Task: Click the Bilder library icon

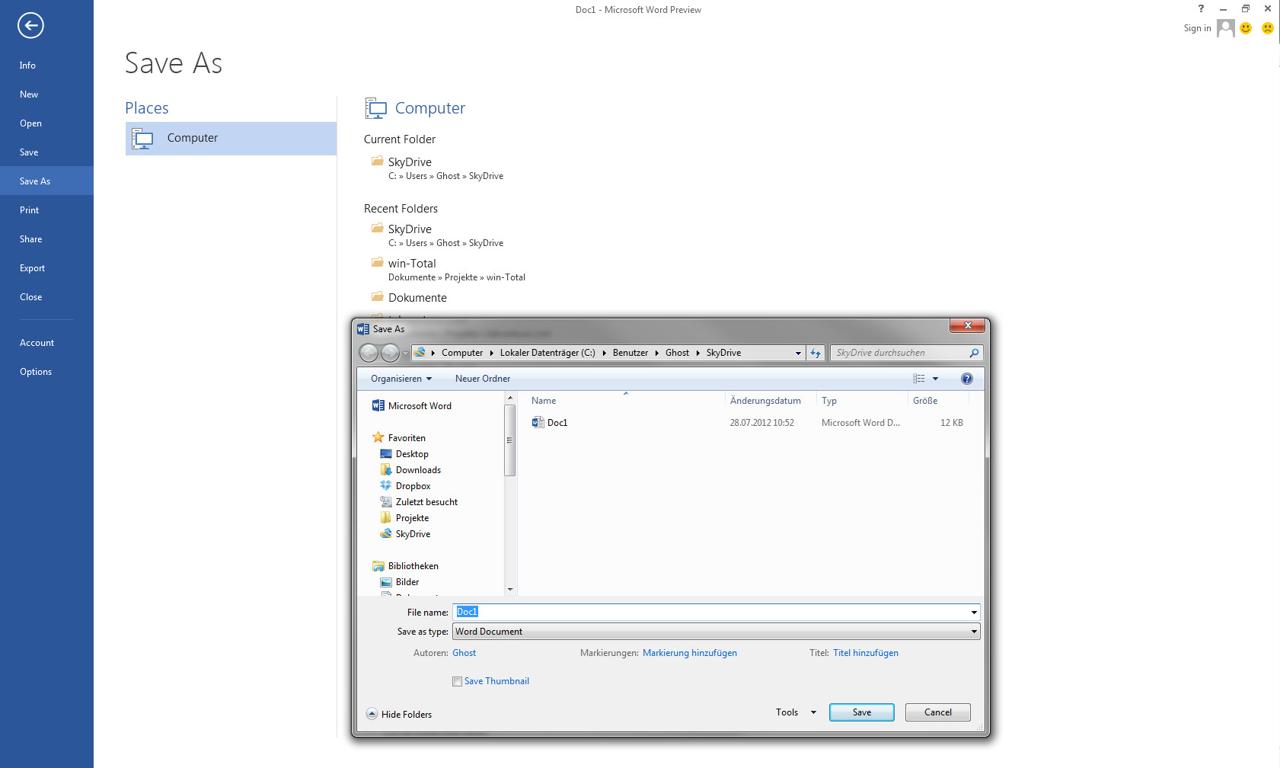Action: pyautogui.click(x=386, y=582)
